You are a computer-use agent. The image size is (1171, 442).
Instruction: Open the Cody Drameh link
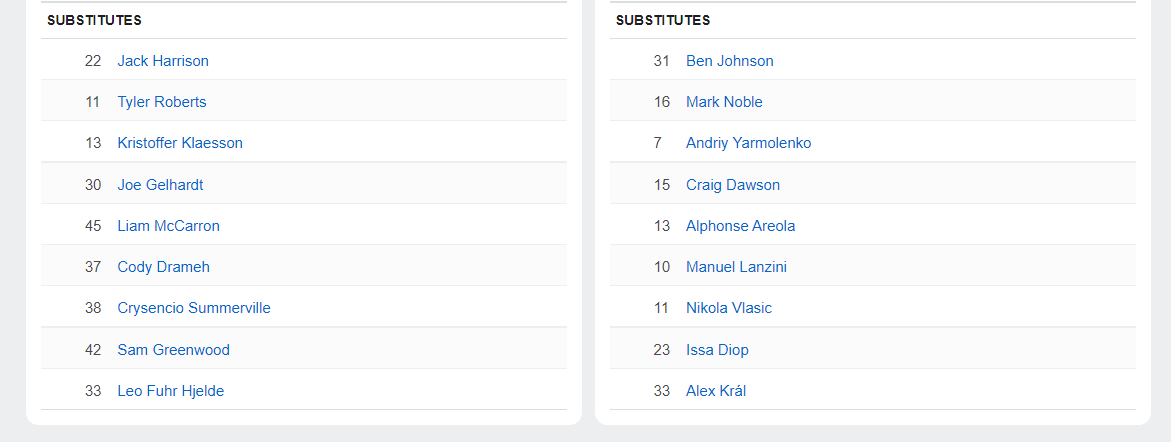click(x=164, y=267)
